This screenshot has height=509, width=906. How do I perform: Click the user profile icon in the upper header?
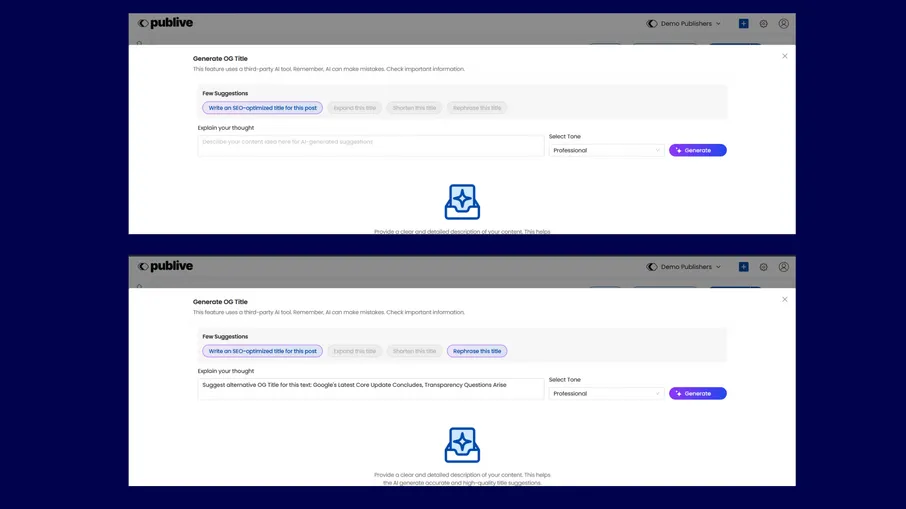tap(783, 24)
